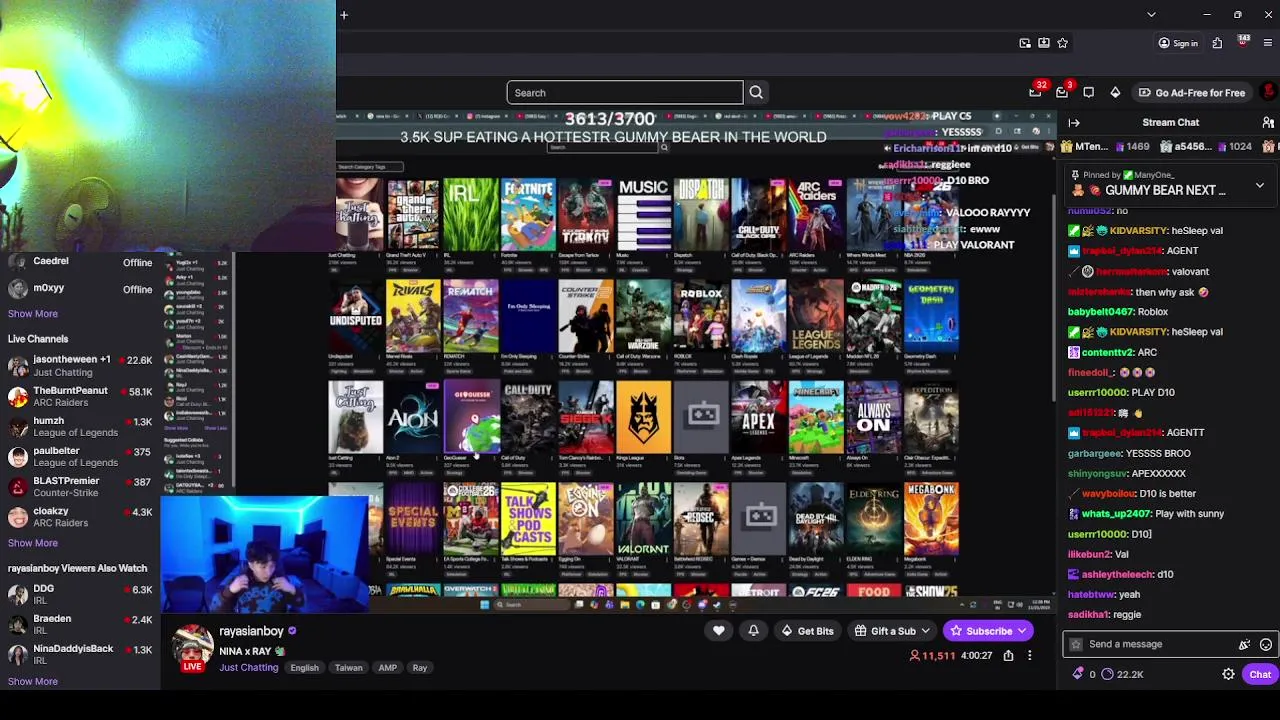
Task: Click browser Sign in button
Action: 1178,43
